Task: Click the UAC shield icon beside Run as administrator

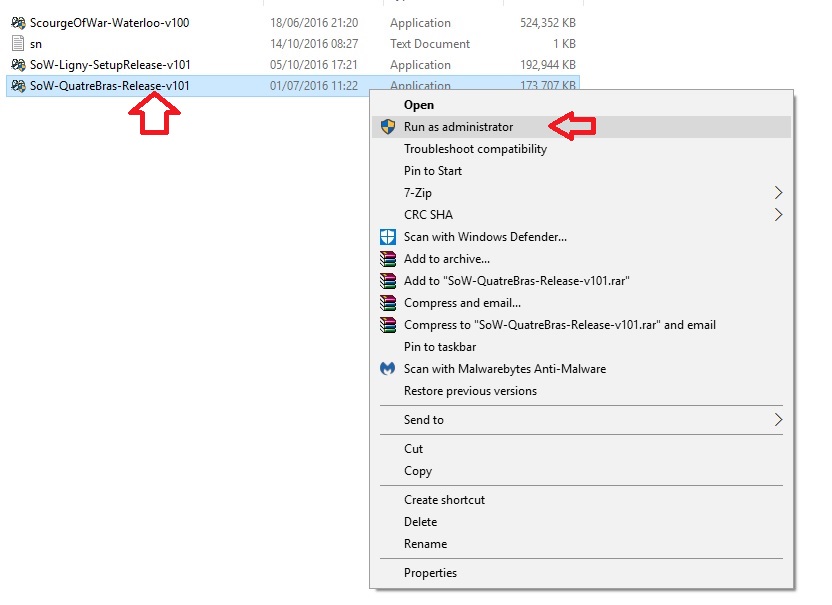Action: 388,127
